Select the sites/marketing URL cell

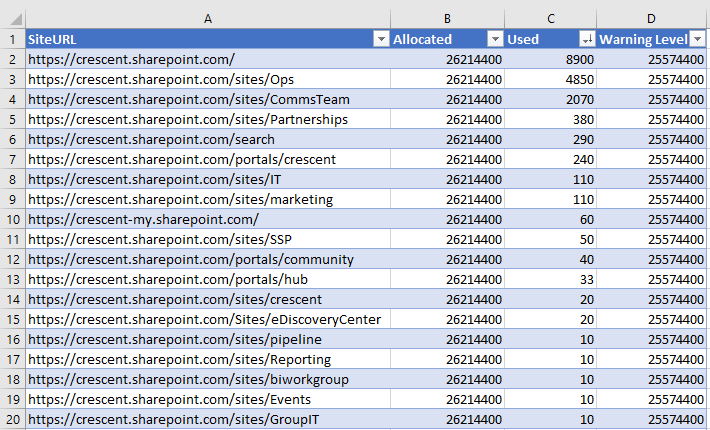208,199
